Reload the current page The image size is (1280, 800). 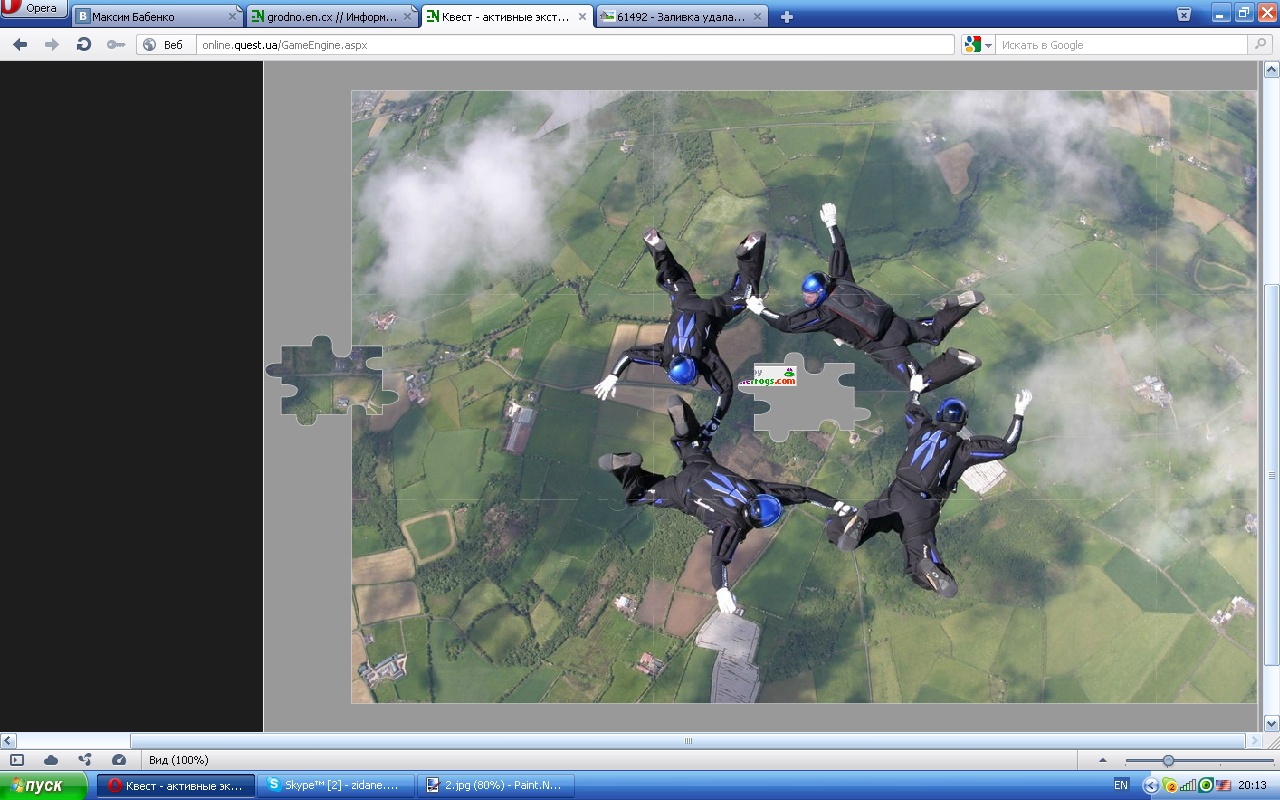pyautogui.click(x=84, y=45)
